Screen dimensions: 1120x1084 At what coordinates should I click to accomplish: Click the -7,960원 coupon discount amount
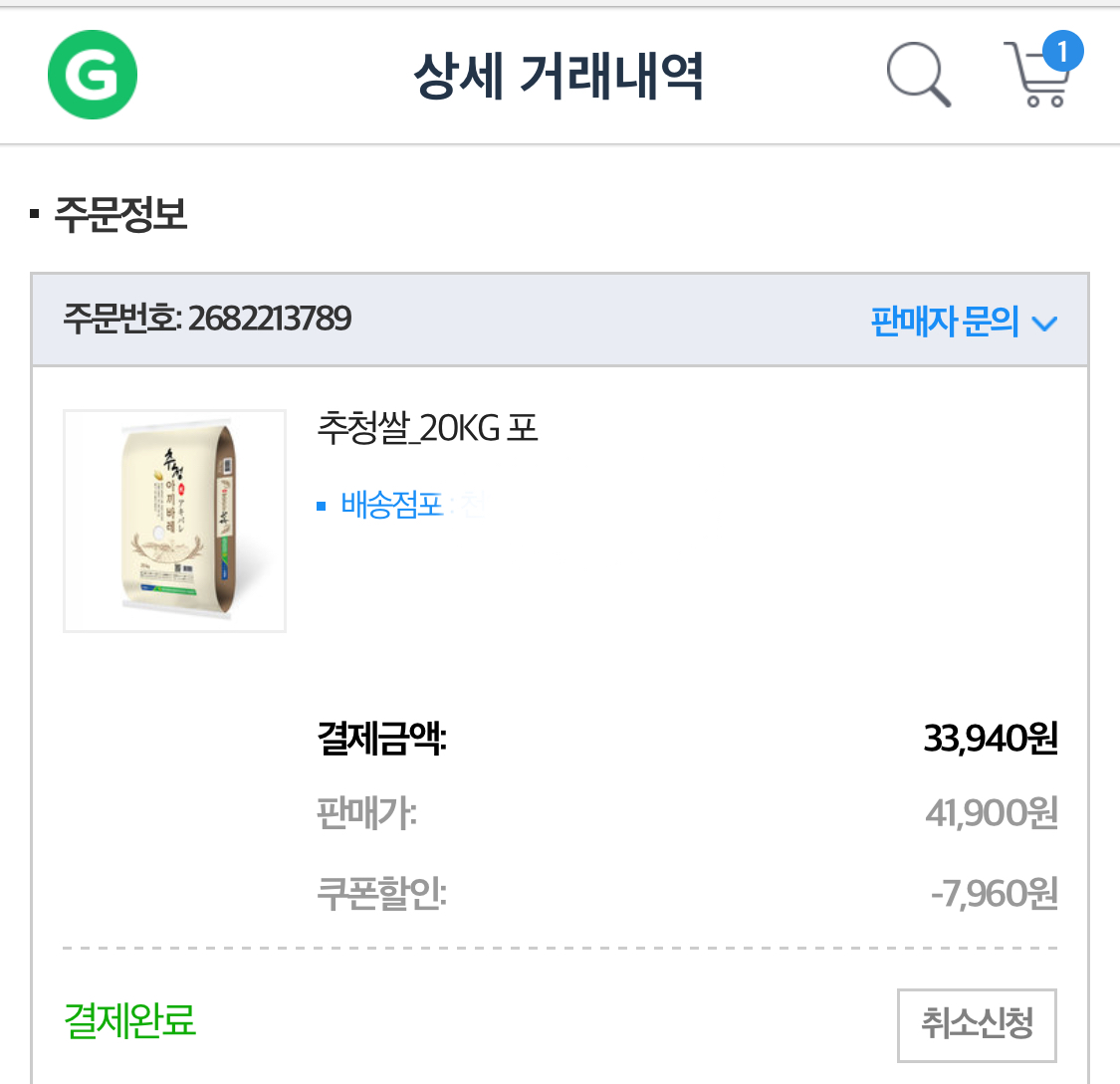[x=993, y=893]
